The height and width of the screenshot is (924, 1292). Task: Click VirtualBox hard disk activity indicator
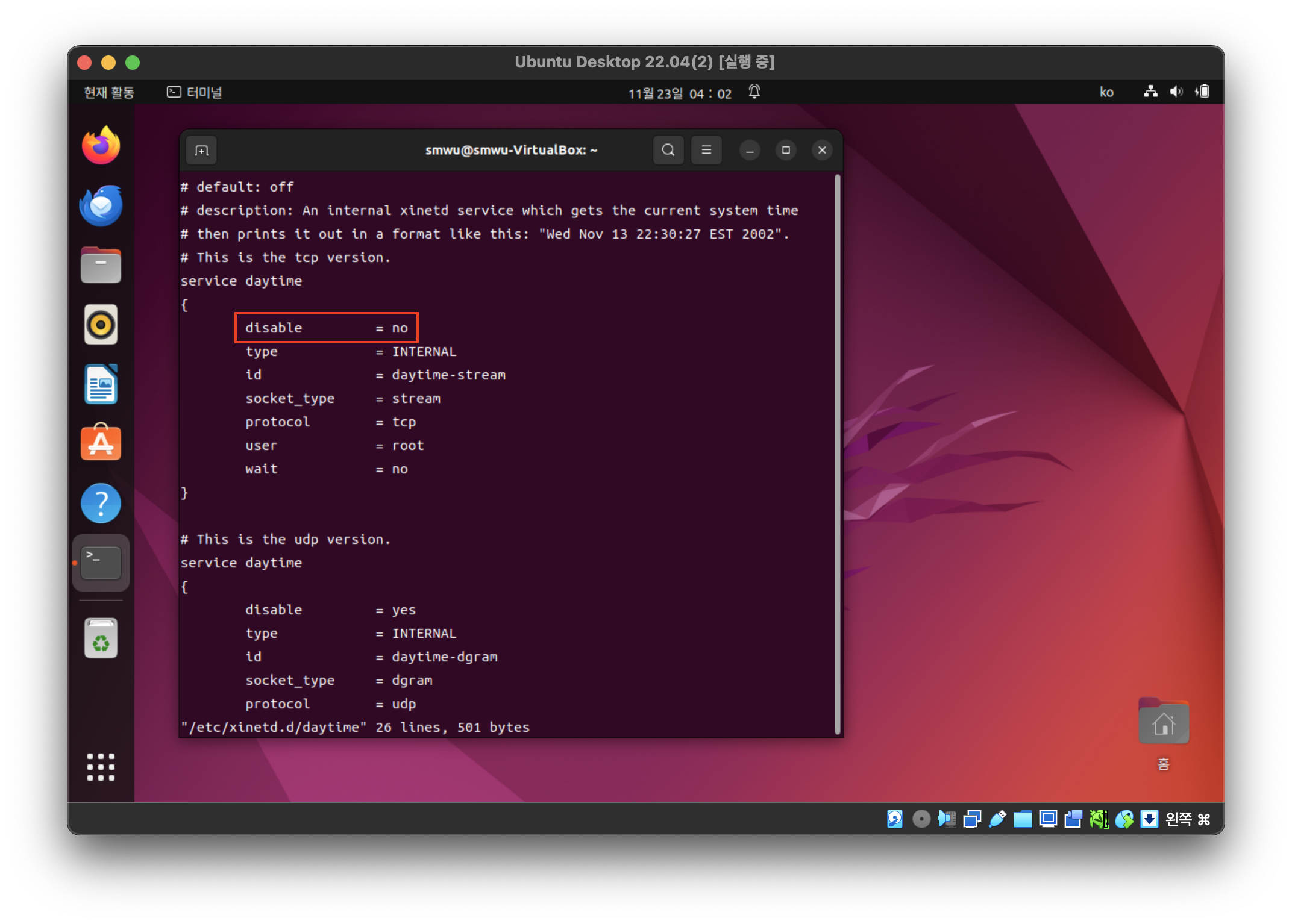(895, 819)
